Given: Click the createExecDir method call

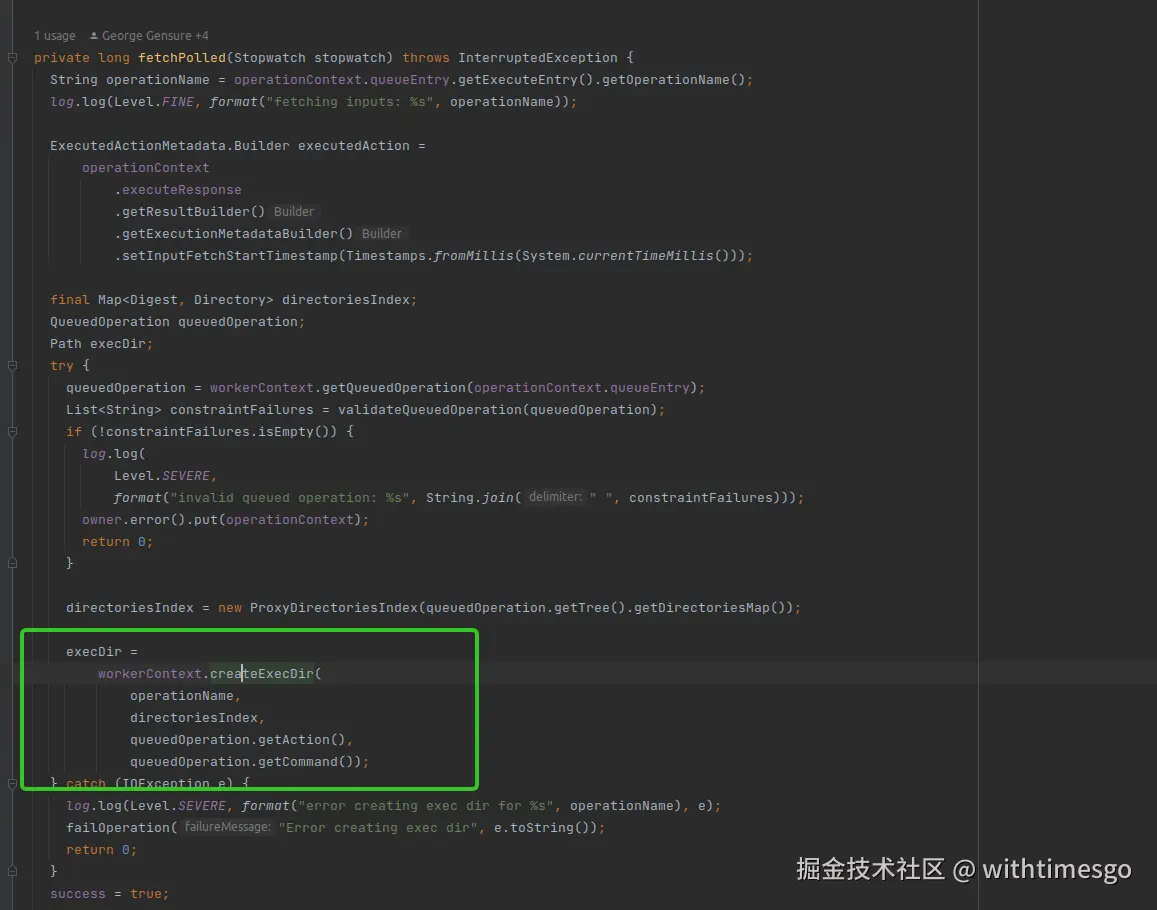Looking at the screenshot, I should (262, 674).
